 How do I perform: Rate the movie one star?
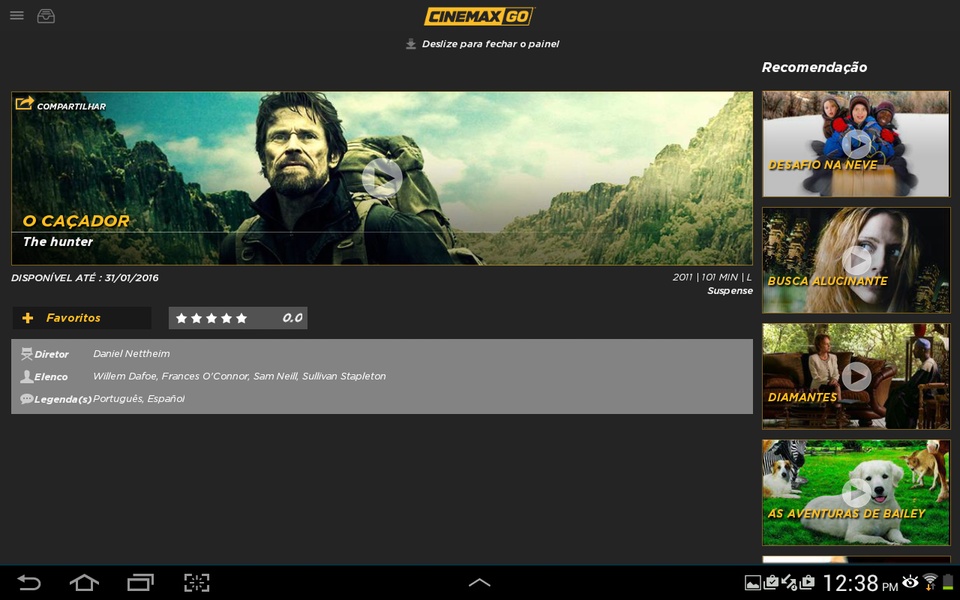(x=181, y=318)
